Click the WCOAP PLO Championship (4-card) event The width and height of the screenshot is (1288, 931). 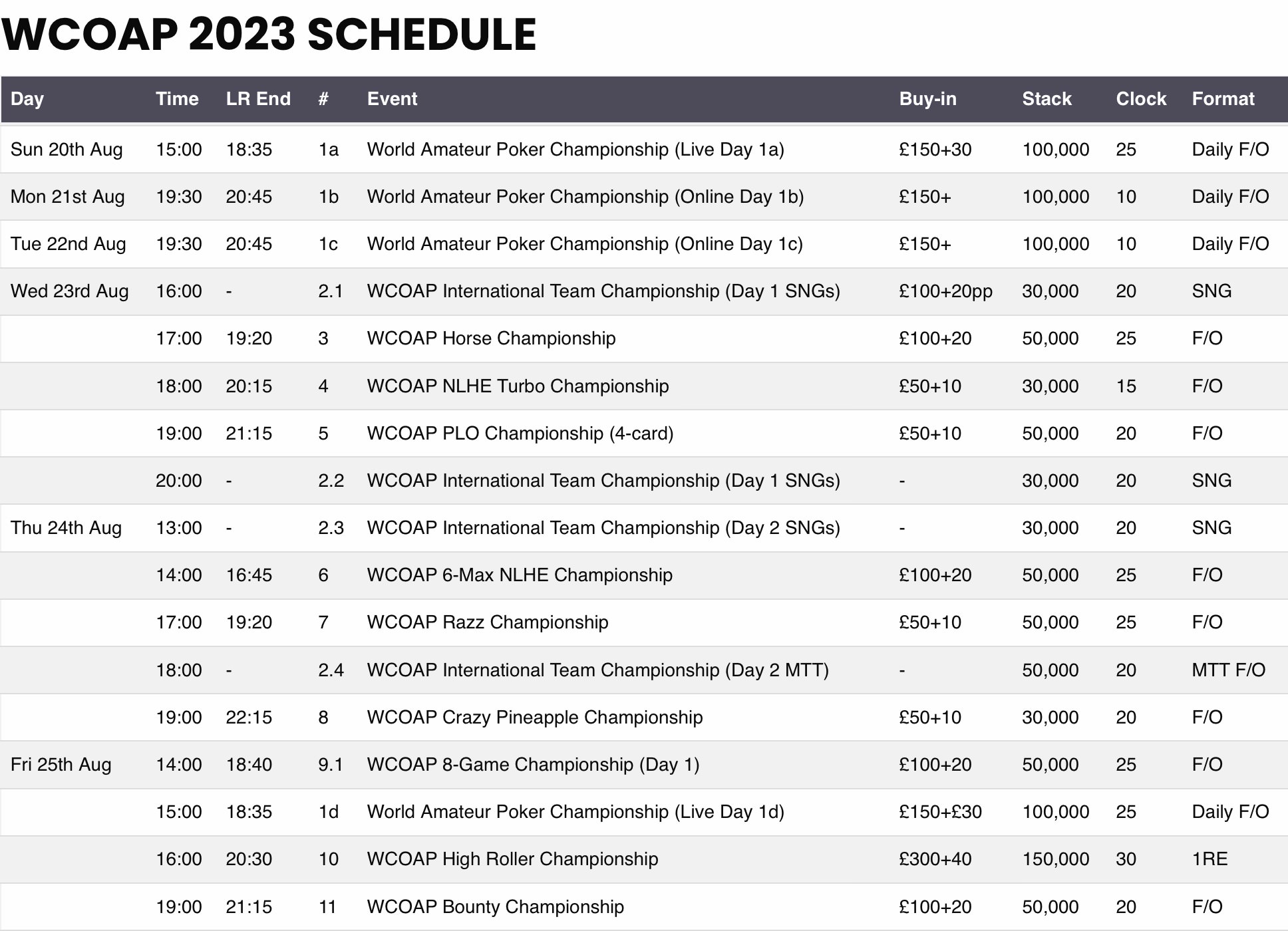(520, 434)
